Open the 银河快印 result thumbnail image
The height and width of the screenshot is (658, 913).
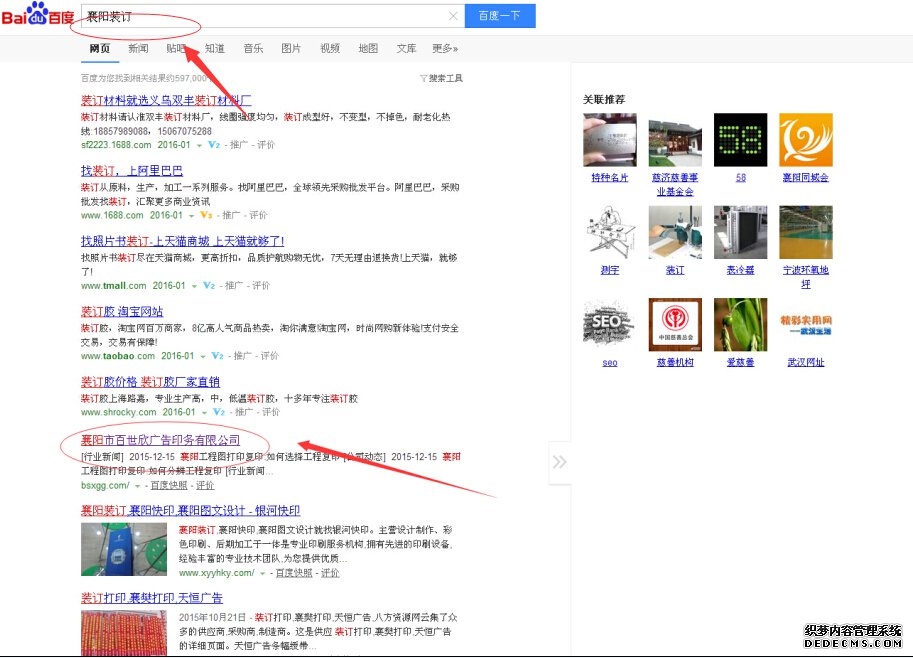pos(123,549)
